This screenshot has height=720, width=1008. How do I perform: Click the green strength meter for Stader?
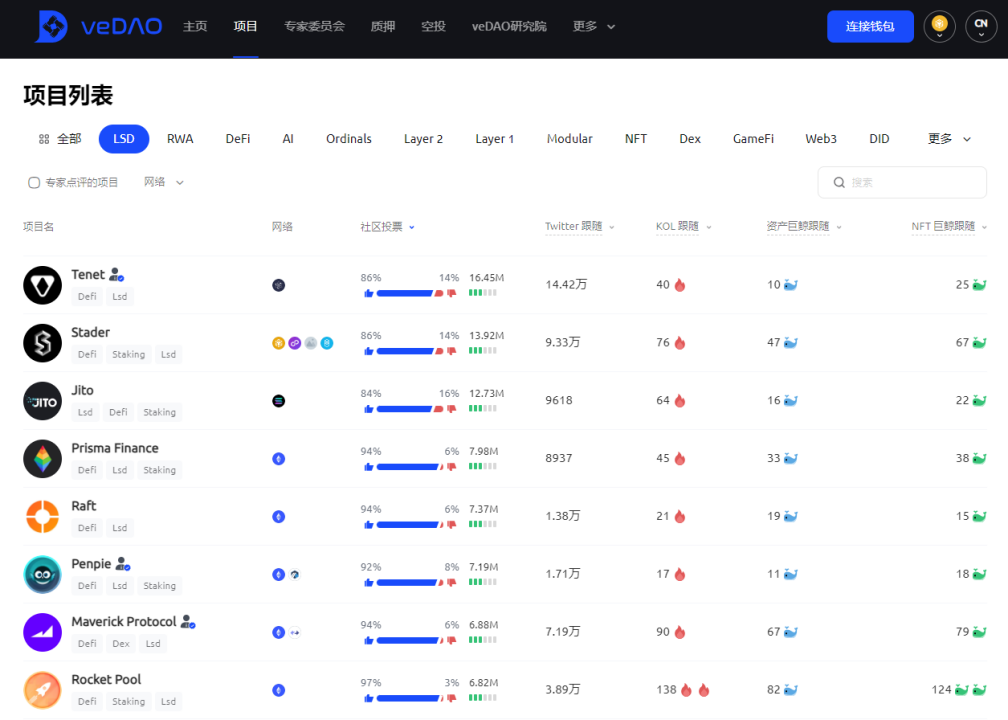[x=483, y=350]
